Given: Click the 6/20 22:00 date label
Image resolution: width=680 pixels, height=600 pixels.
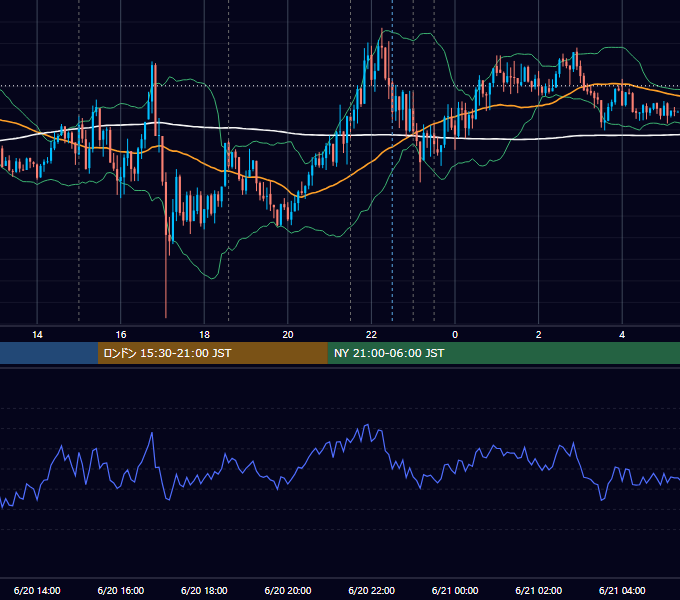Looking at the screenshot, I should coord(372,590).
